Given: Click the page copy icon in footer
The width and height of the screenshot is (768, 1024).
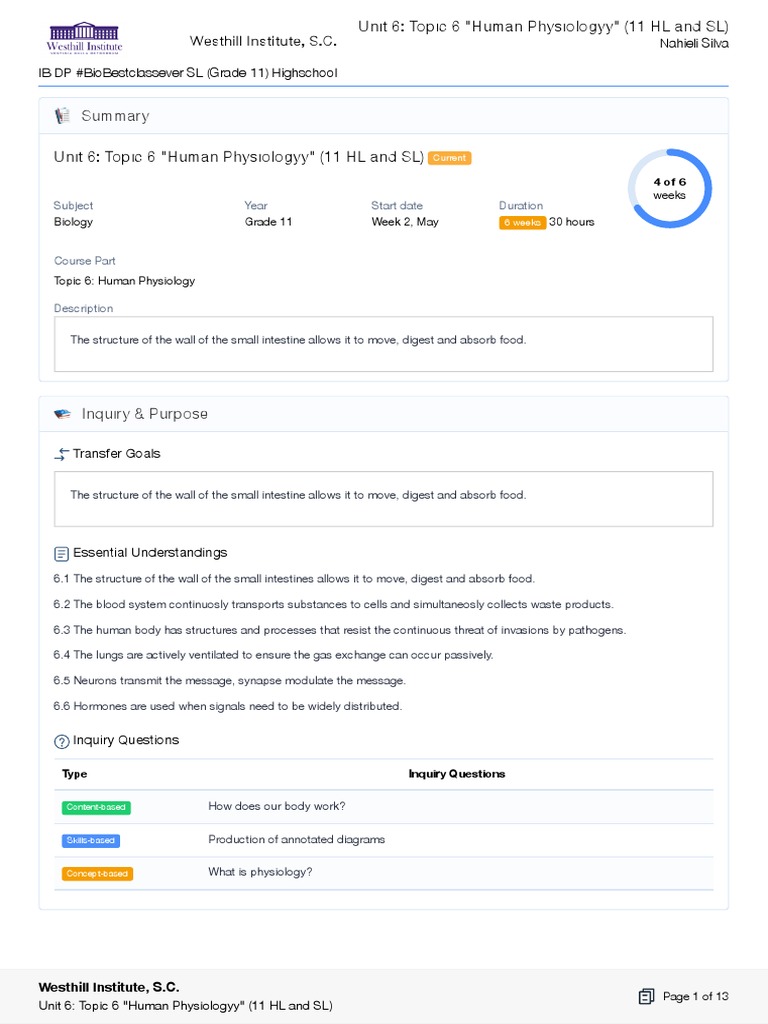Looking at the screenshot, I should coord(646,996).
